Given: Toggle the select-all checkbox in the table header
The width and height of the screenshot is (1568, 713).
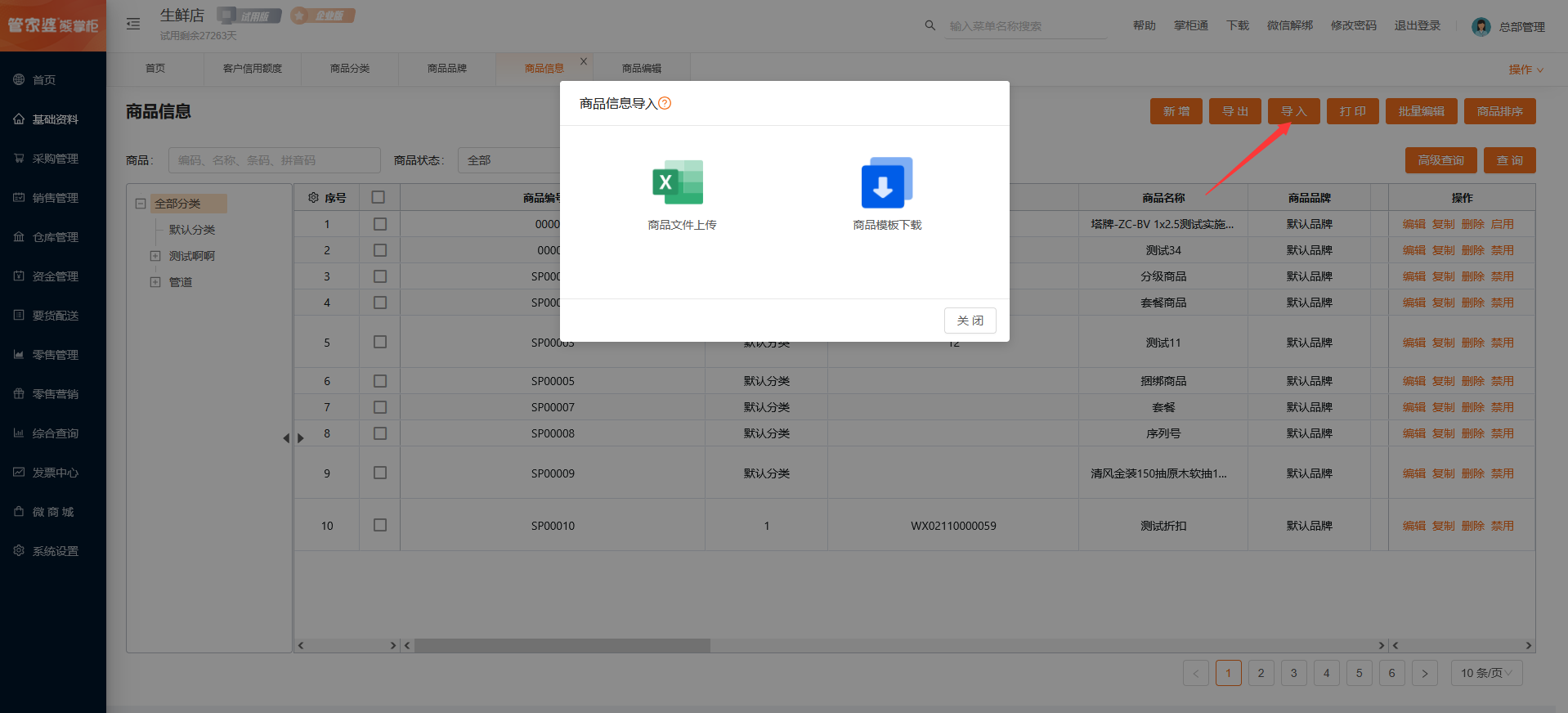Looking at the screenshot, I should (378, 197).
